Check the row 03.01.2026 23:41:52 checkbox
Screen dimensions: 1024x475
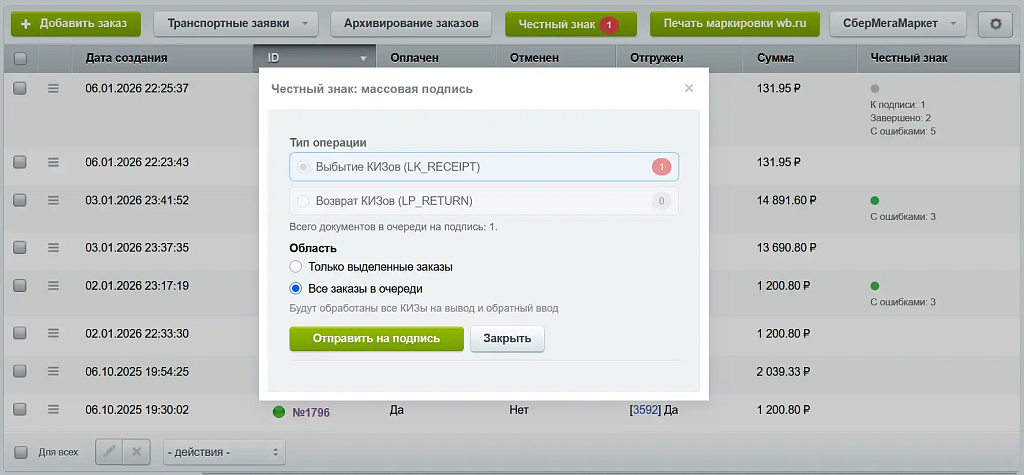[x=20, y=201]
